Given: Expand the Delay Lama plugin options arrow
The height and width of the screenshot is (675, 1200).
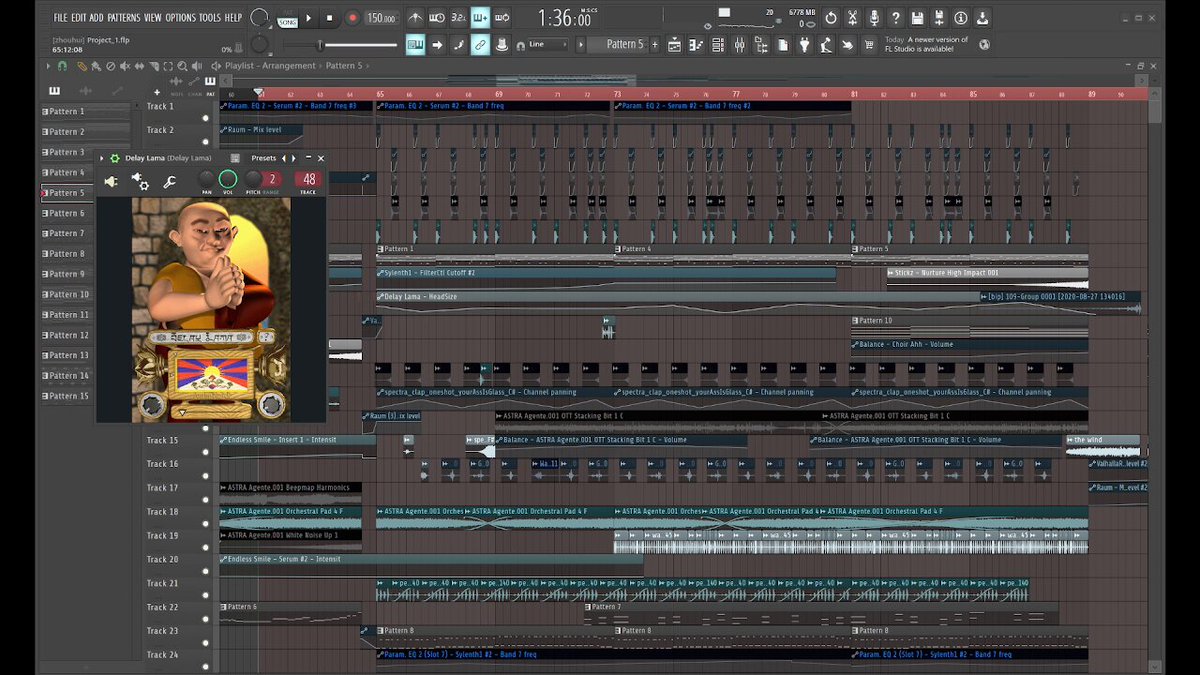Looking at the screenshot, I should coord(102,158).
